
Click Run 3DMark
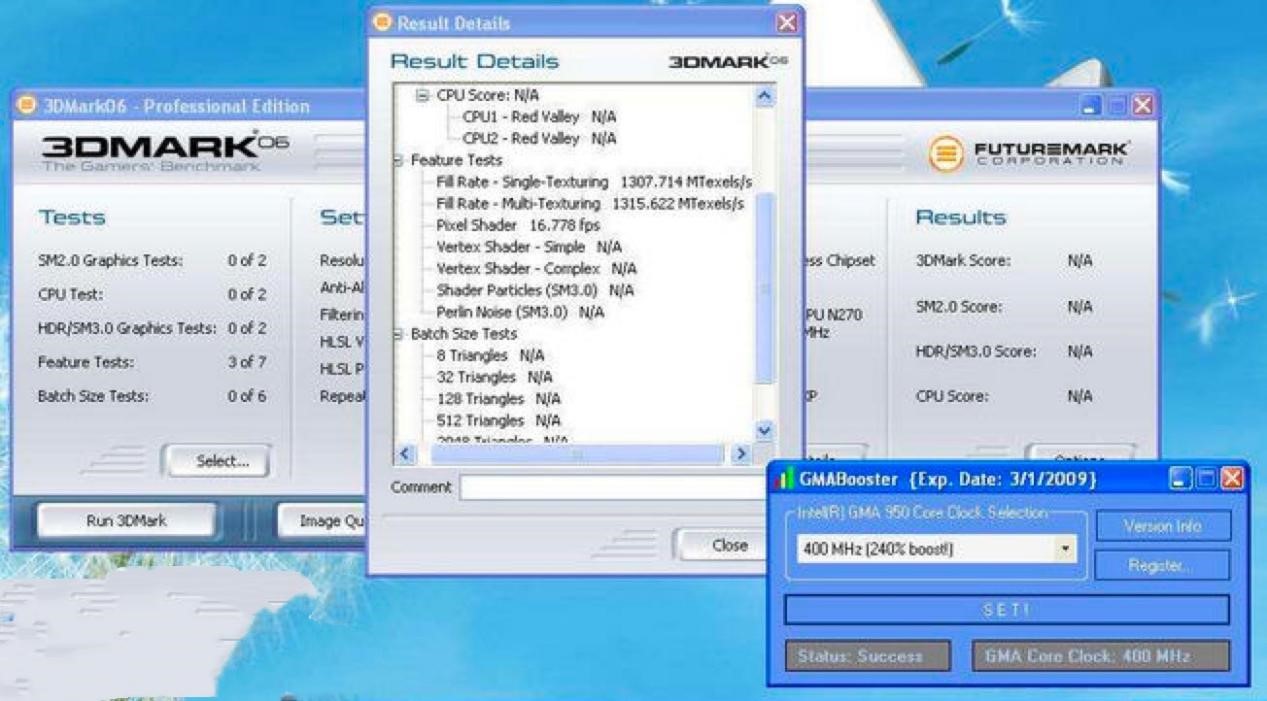pos(125,518)
